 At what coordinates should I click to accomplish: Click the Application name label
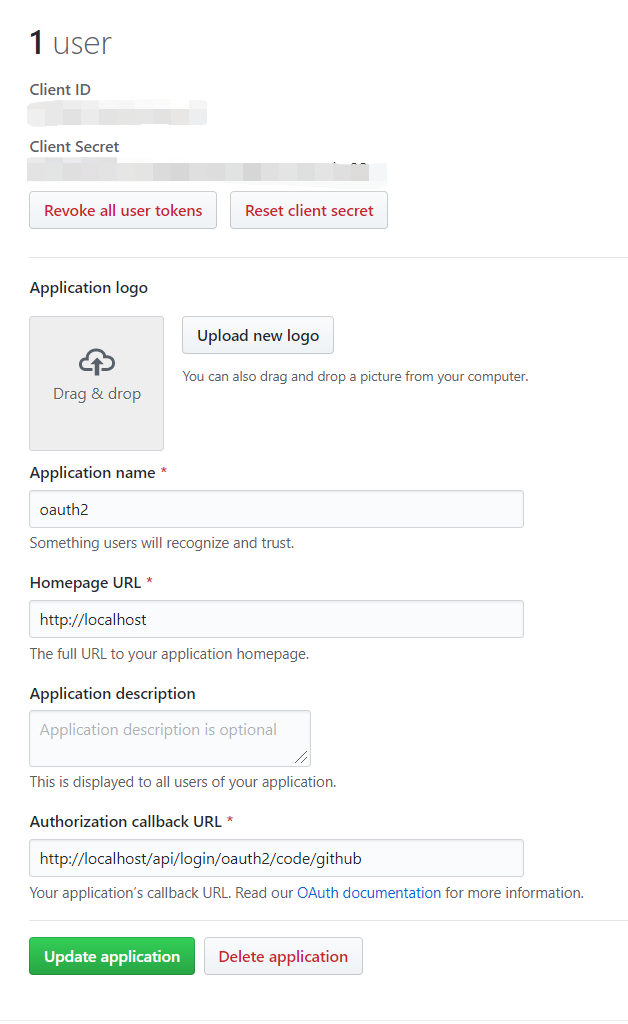click(x=92, y=473)
